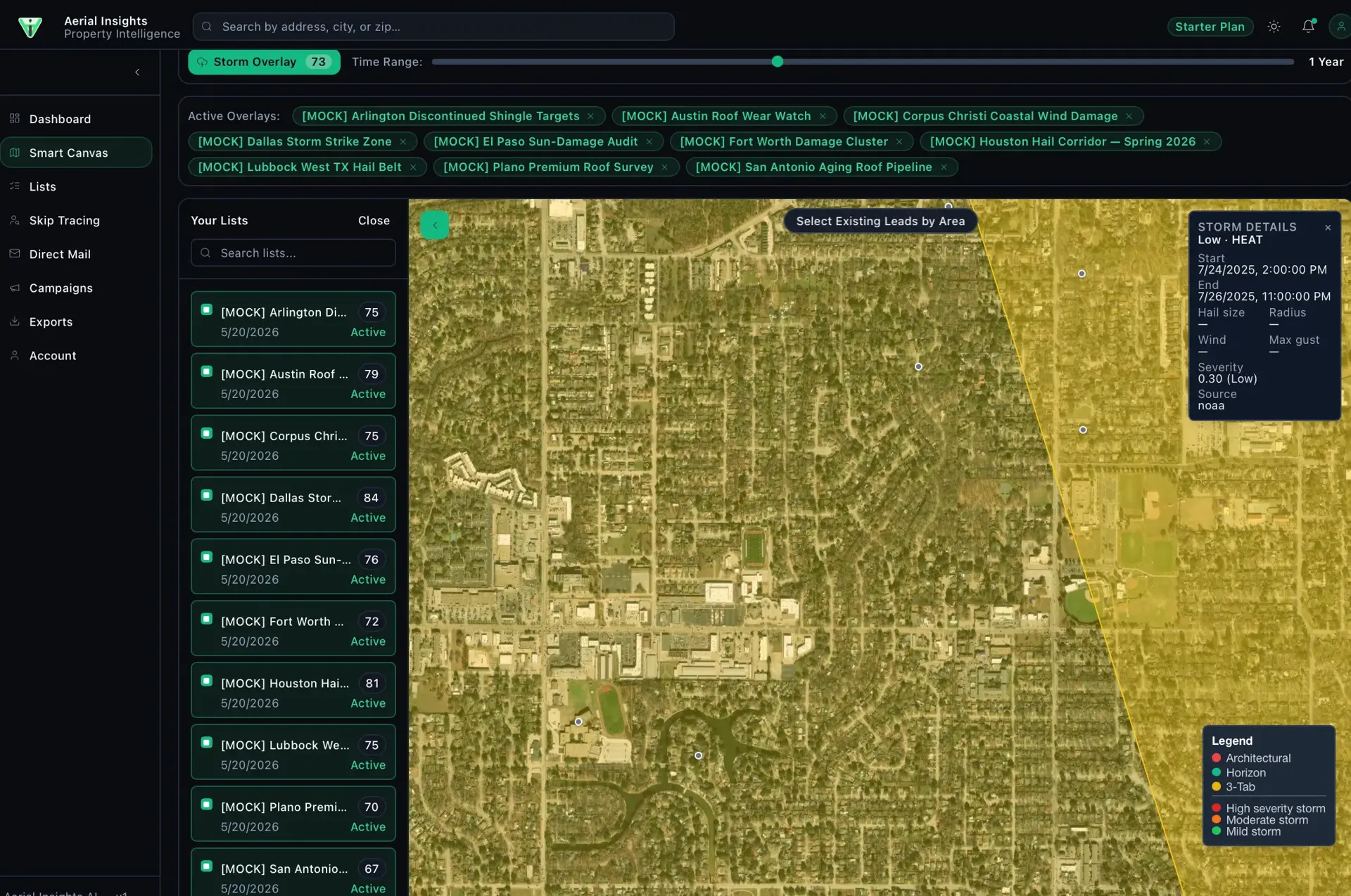Uncheck the San Antonio list checkbox
The image size is (1351, 896).
tap(207, 866)
